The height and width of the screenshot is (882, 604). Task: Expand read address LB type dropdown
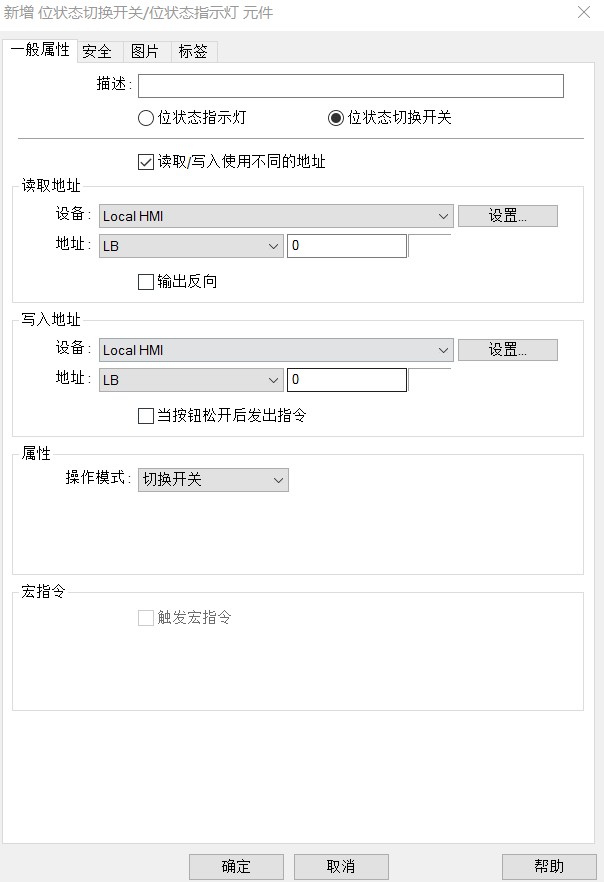[x=191, y=246]
